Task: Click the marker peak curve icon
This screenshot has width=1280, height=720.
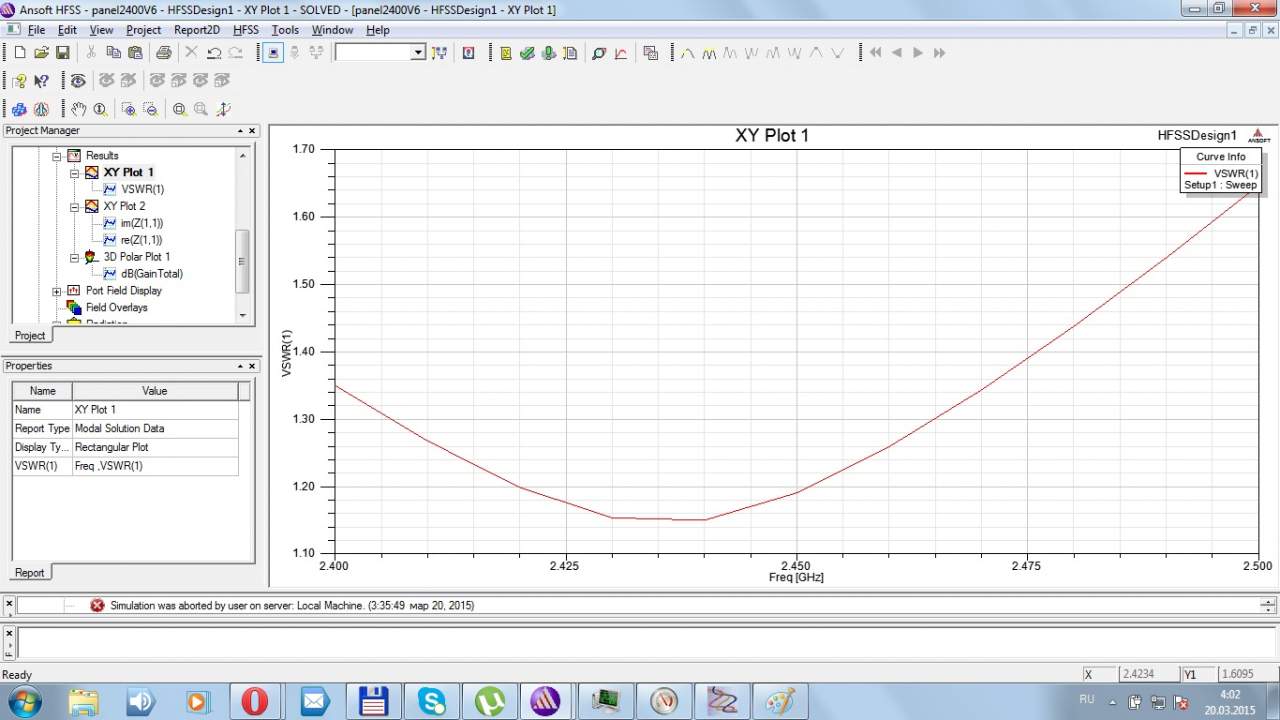Action: (x=688, y=53)
